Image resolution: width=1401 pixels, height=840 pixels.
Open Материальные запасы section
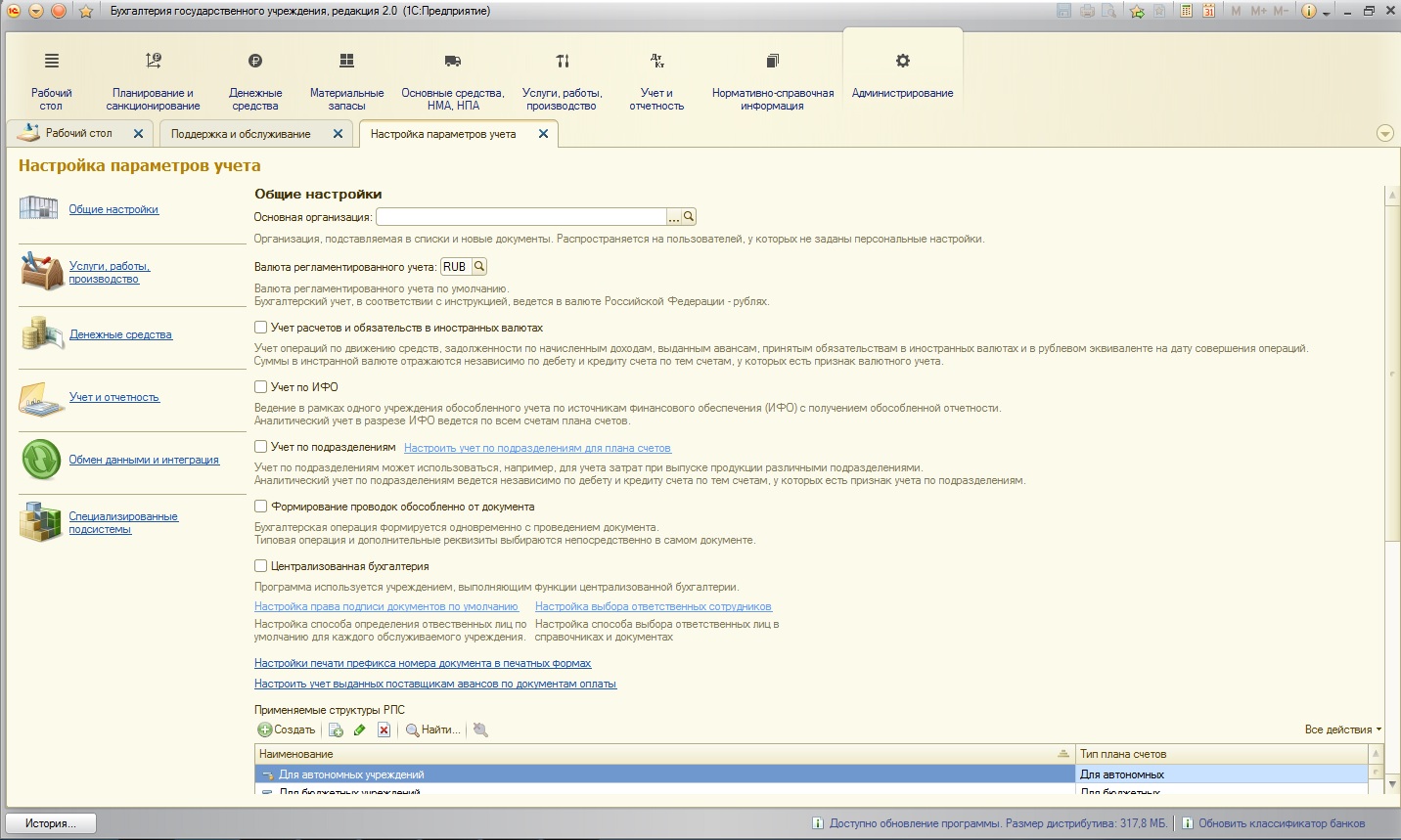[x=346, y=81]
